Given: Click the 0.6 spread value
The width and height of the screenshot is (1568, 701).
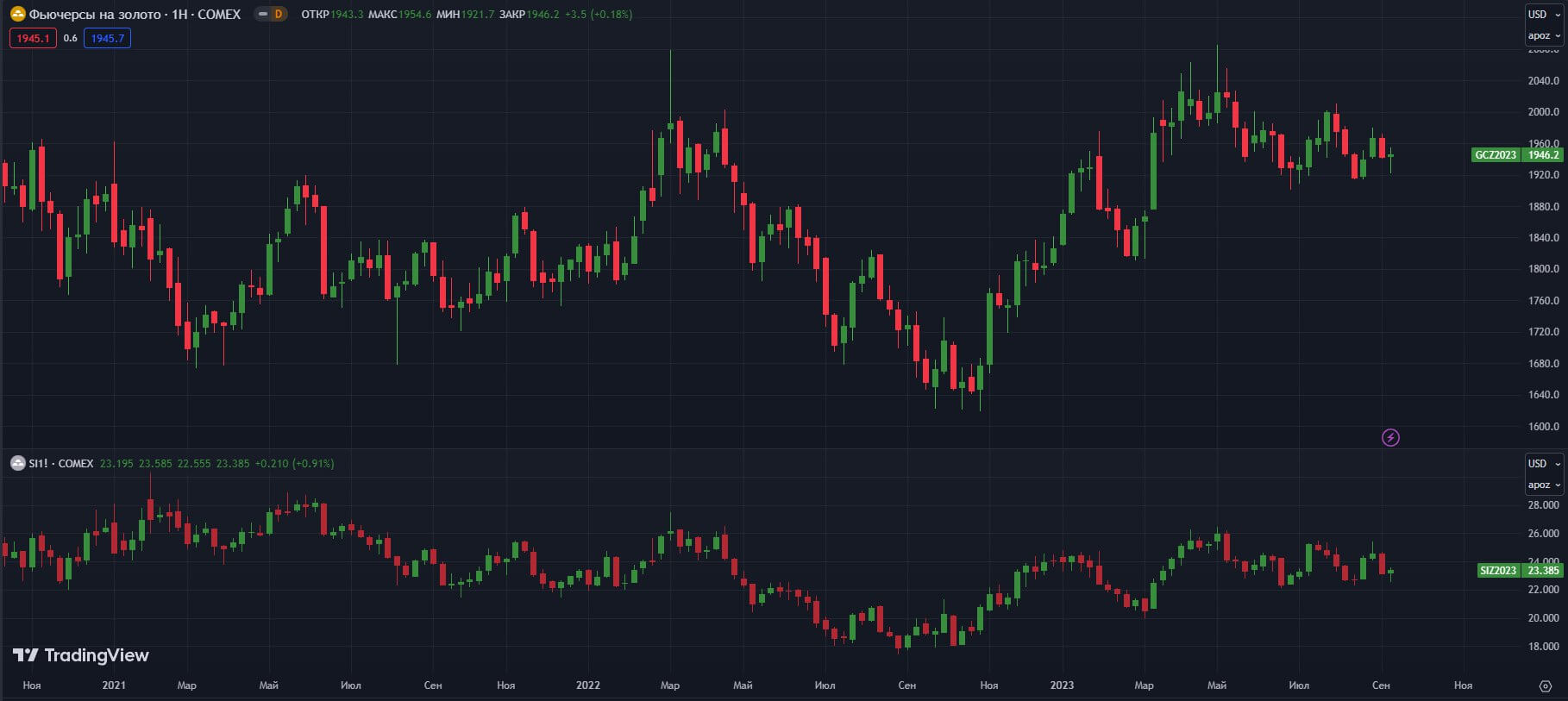Looking at the screenshot, I should tap(71, 38).
